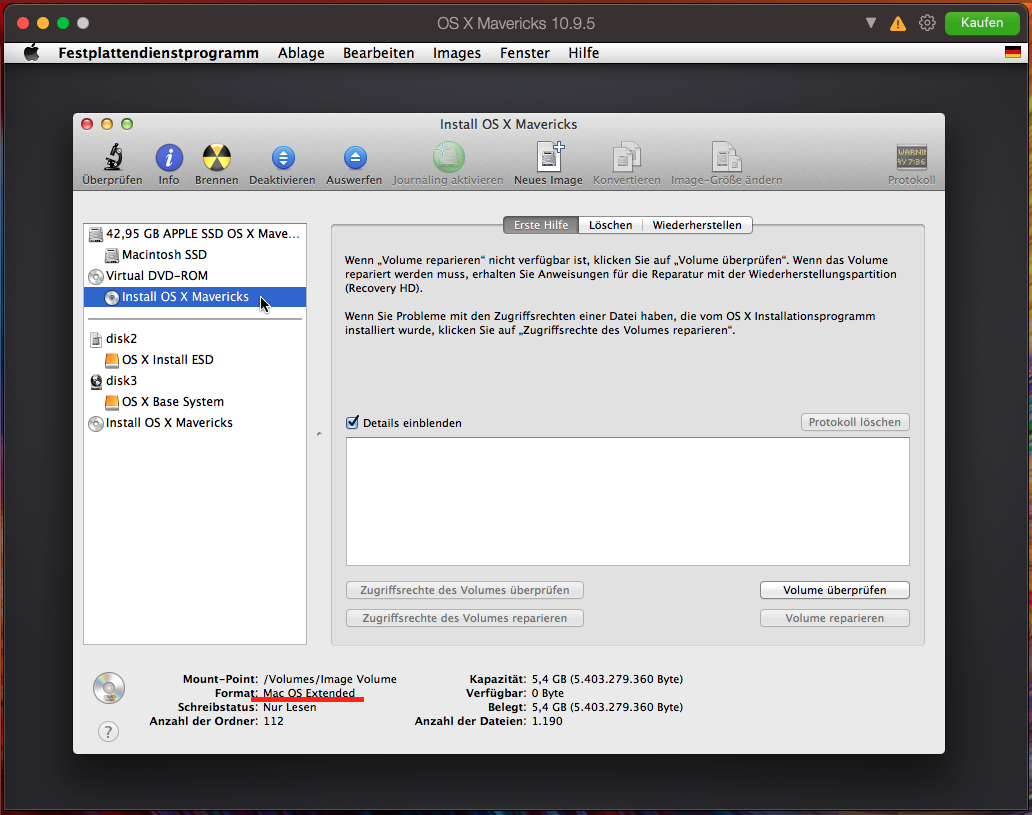Click the /Volumes/Image Volume mount point
The image size is (1032, 815).
[330, 679]
